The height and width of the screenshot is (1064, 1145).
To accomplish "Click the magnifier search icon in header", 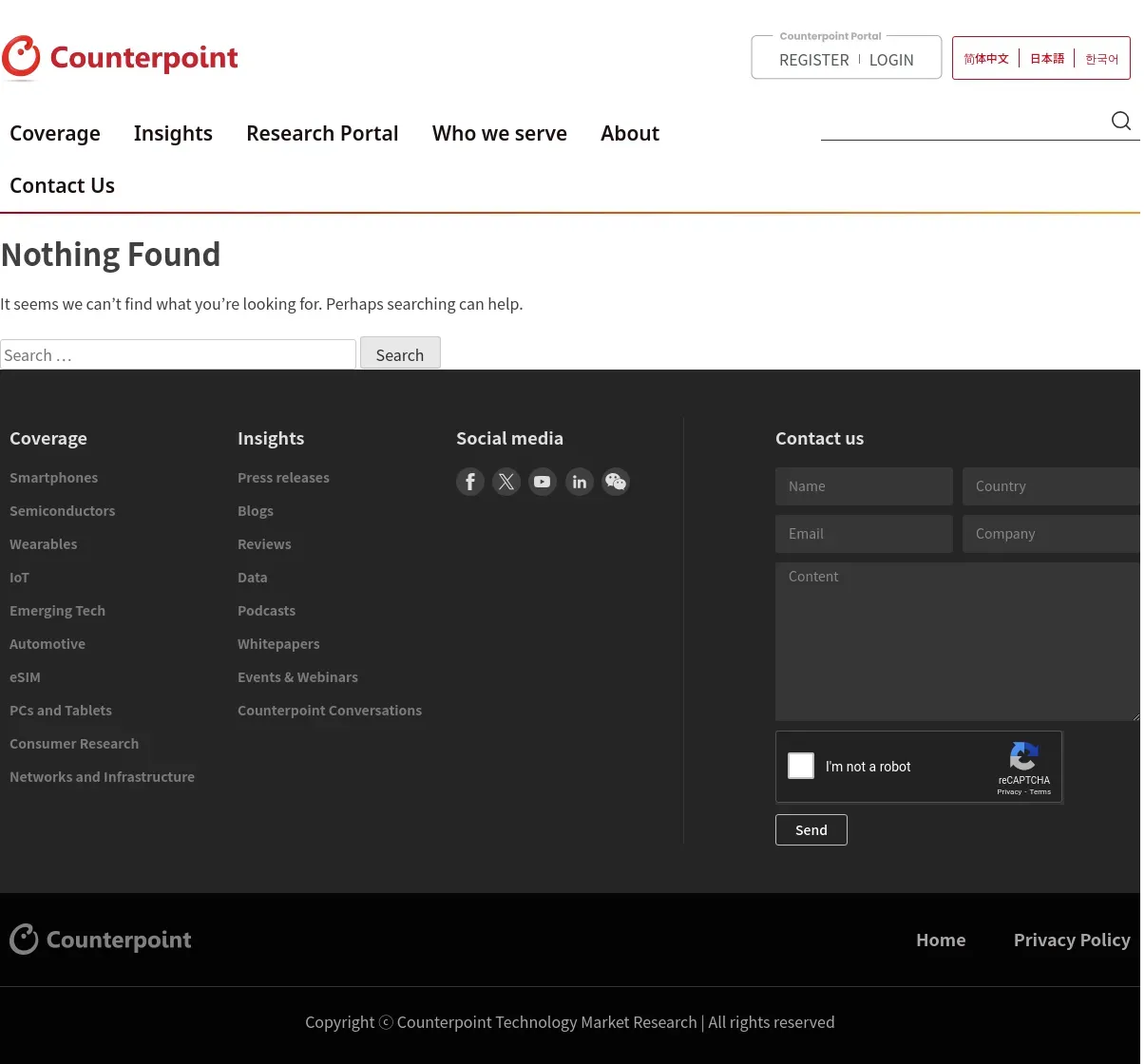I will pos(1121,121).
